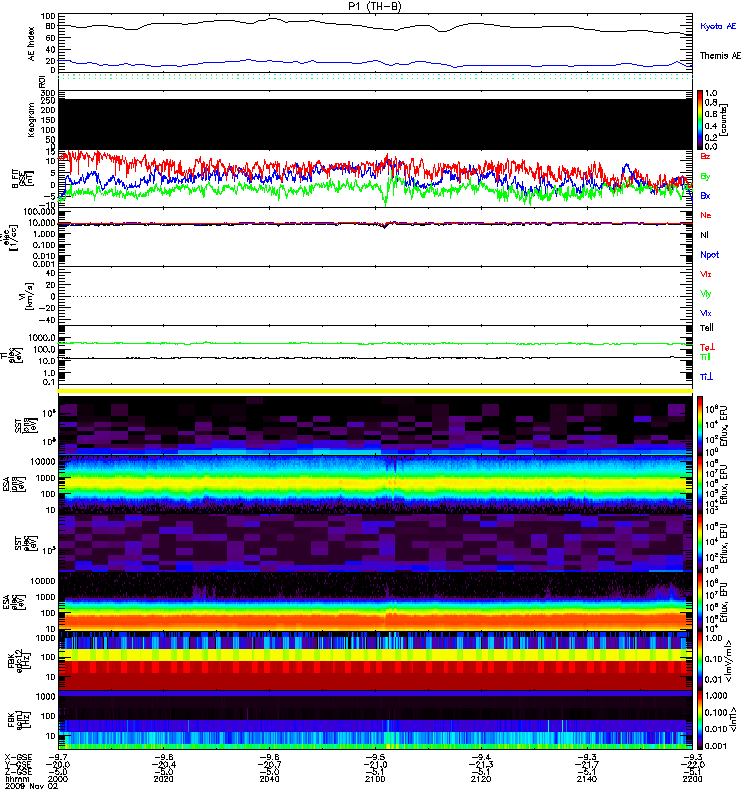750x800 pixels.
Task: Click the plot title P1 (TH-B)
Action: [375, 6]
